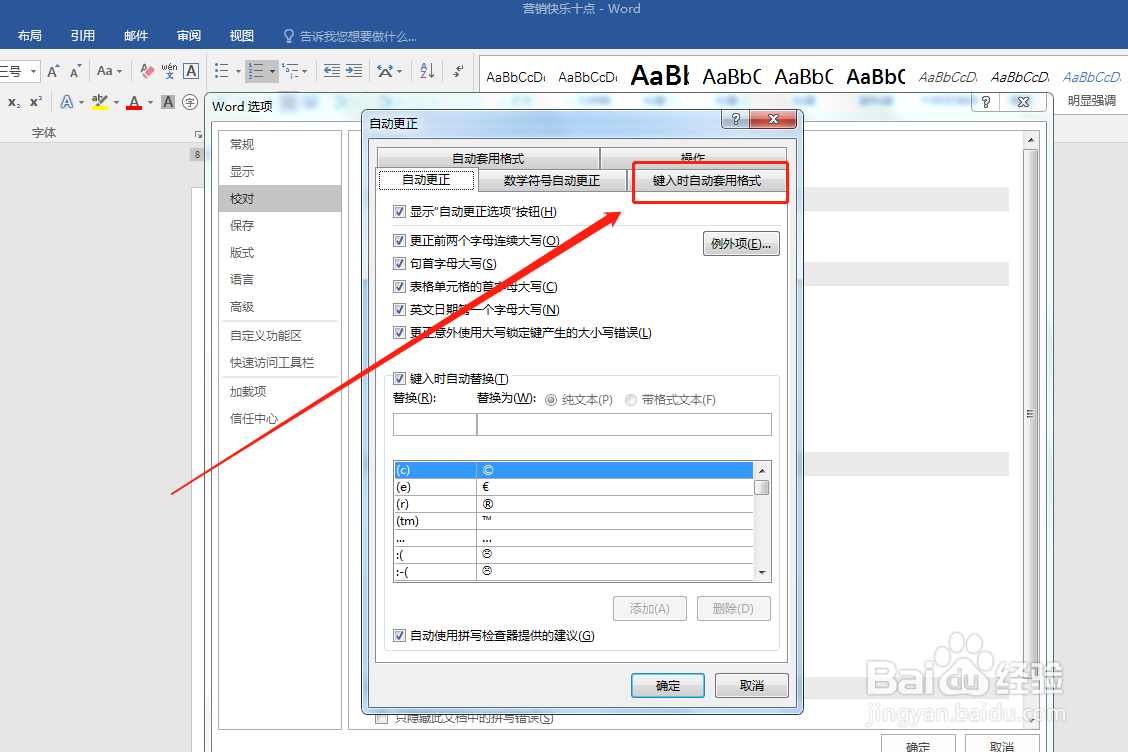Apply yellow text highlight color
Screen dimensions: 1128x752
pos(100,102)
